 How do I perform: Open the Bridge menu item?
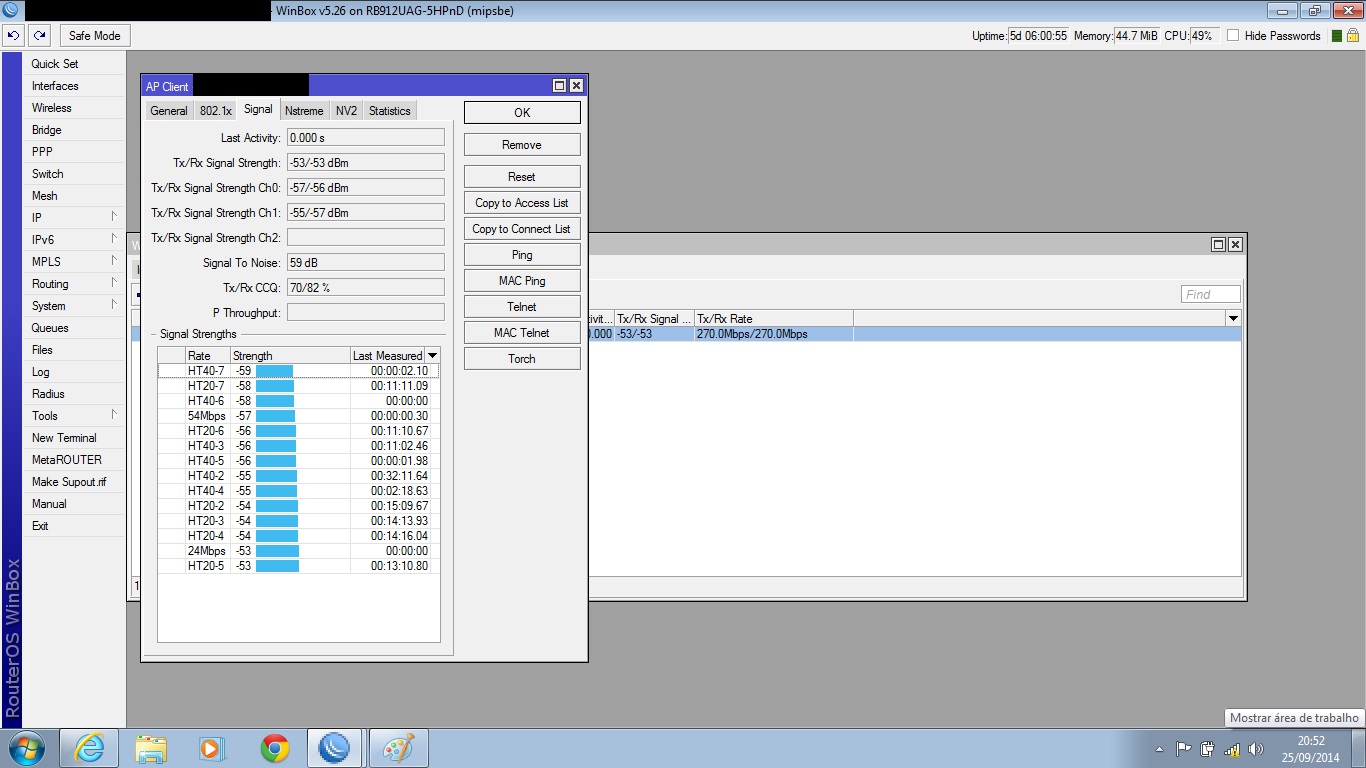[47, 130]
